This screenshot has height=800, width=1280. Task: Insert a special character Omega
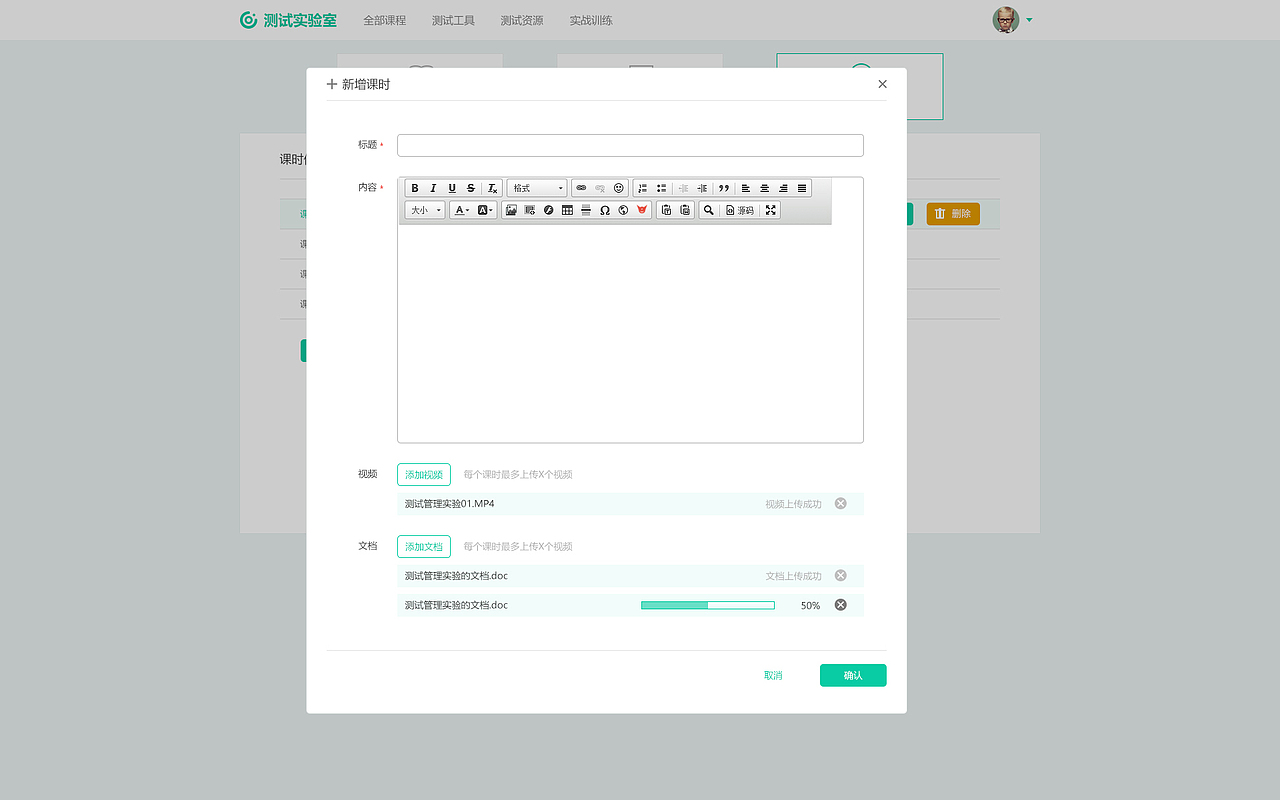(605, 210)
